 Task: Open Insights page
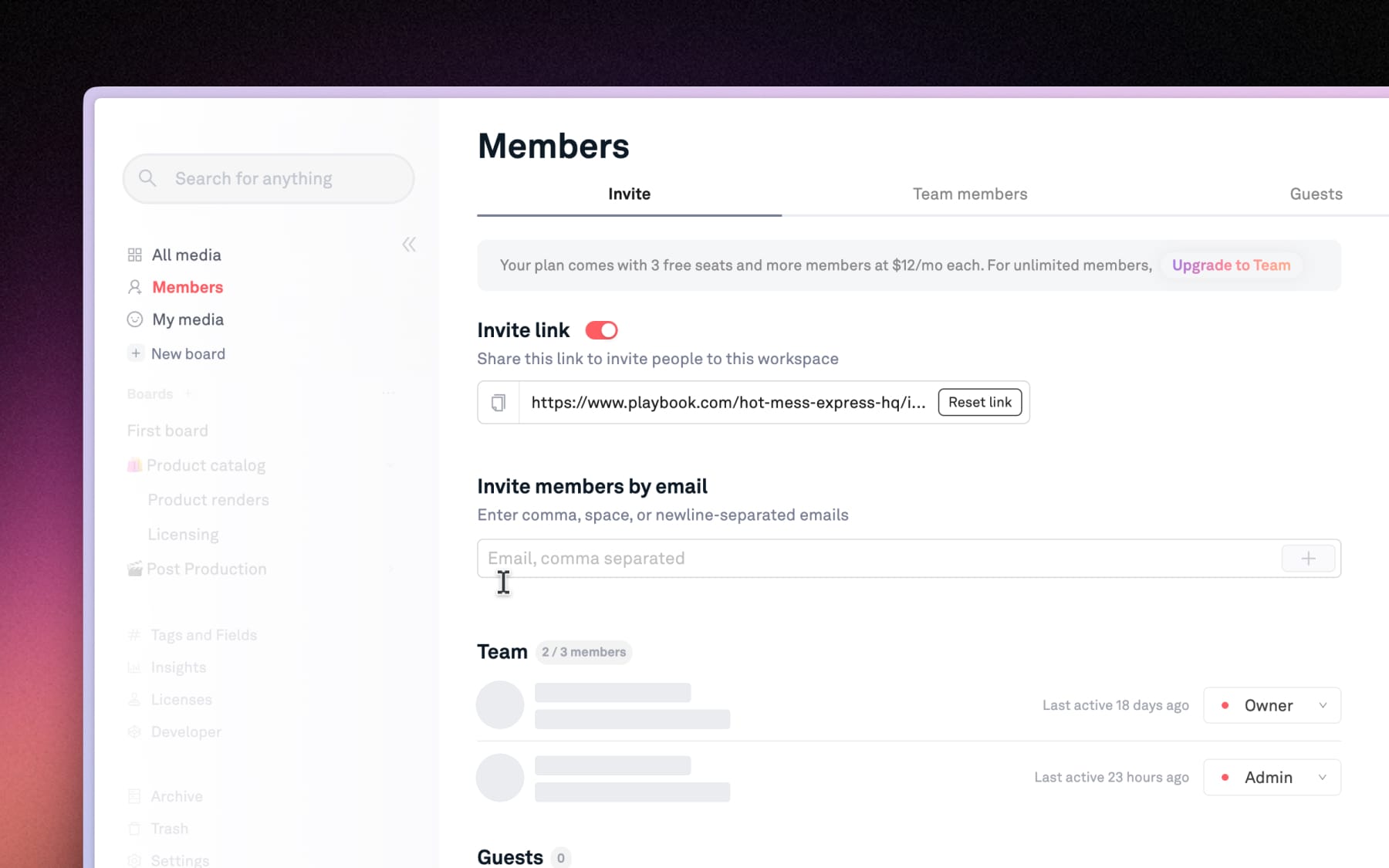tap(178, 667)
